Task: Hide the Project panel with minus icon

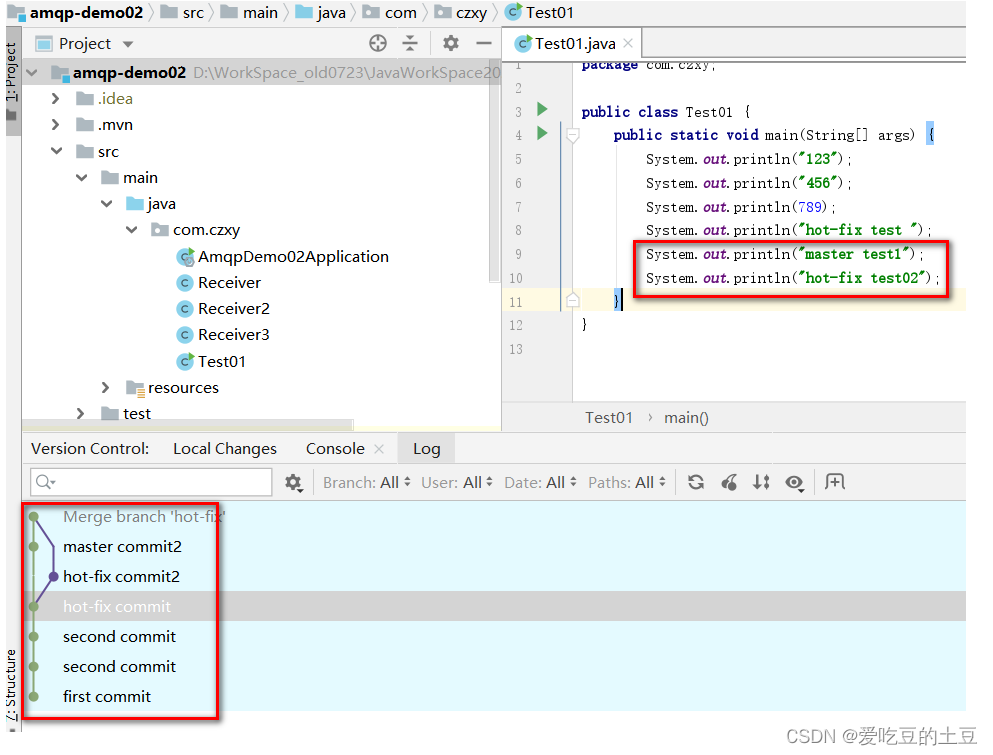Action: pyautogui.click(x=484, y=43)
